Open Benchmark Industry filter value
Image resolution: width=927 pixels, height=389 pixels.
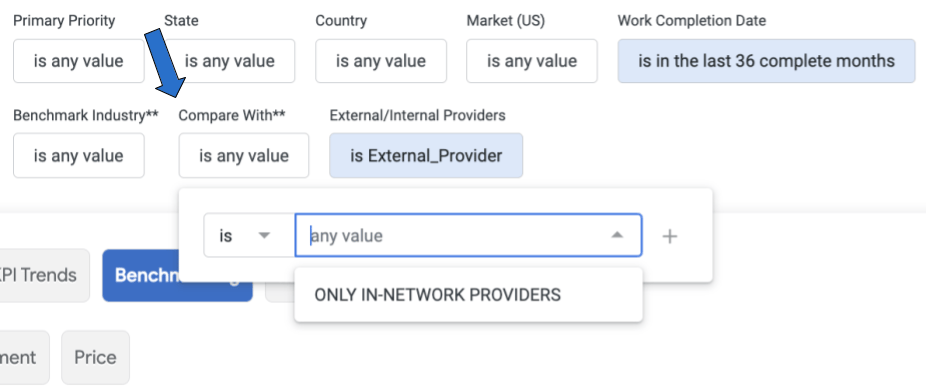coord(79,155)
